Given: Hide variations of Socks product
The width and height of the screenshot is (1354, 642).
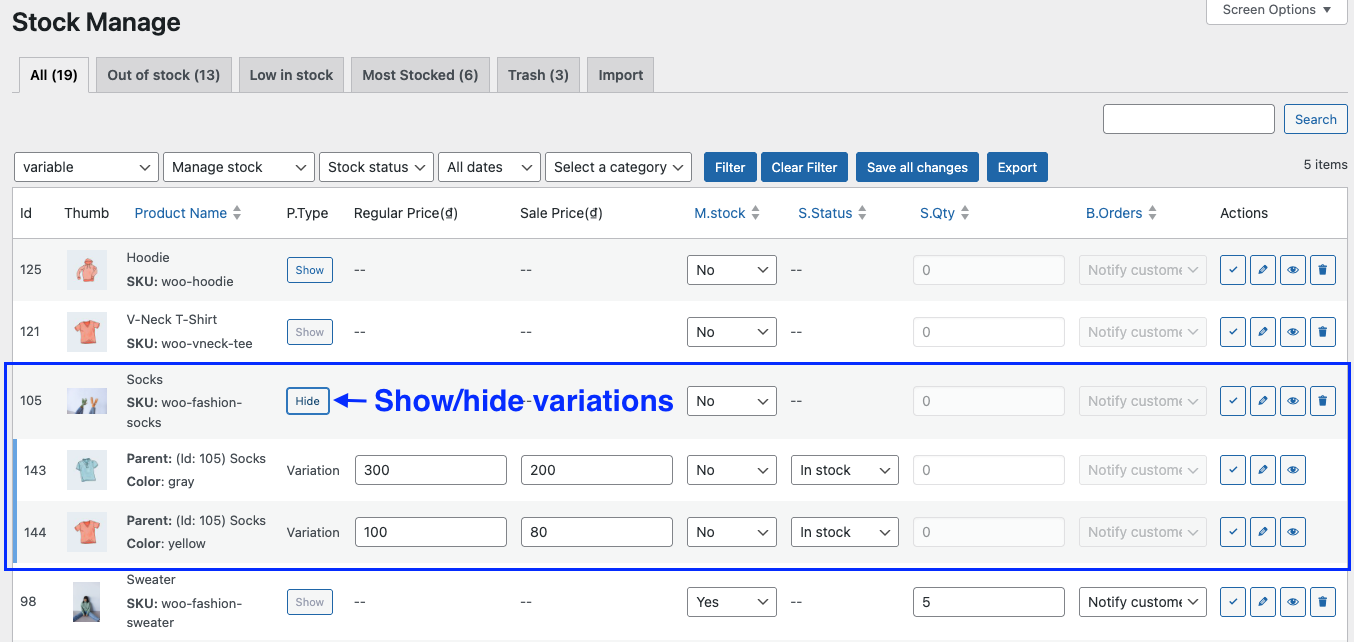Looking at the screenshot, I should pos(308,401).
